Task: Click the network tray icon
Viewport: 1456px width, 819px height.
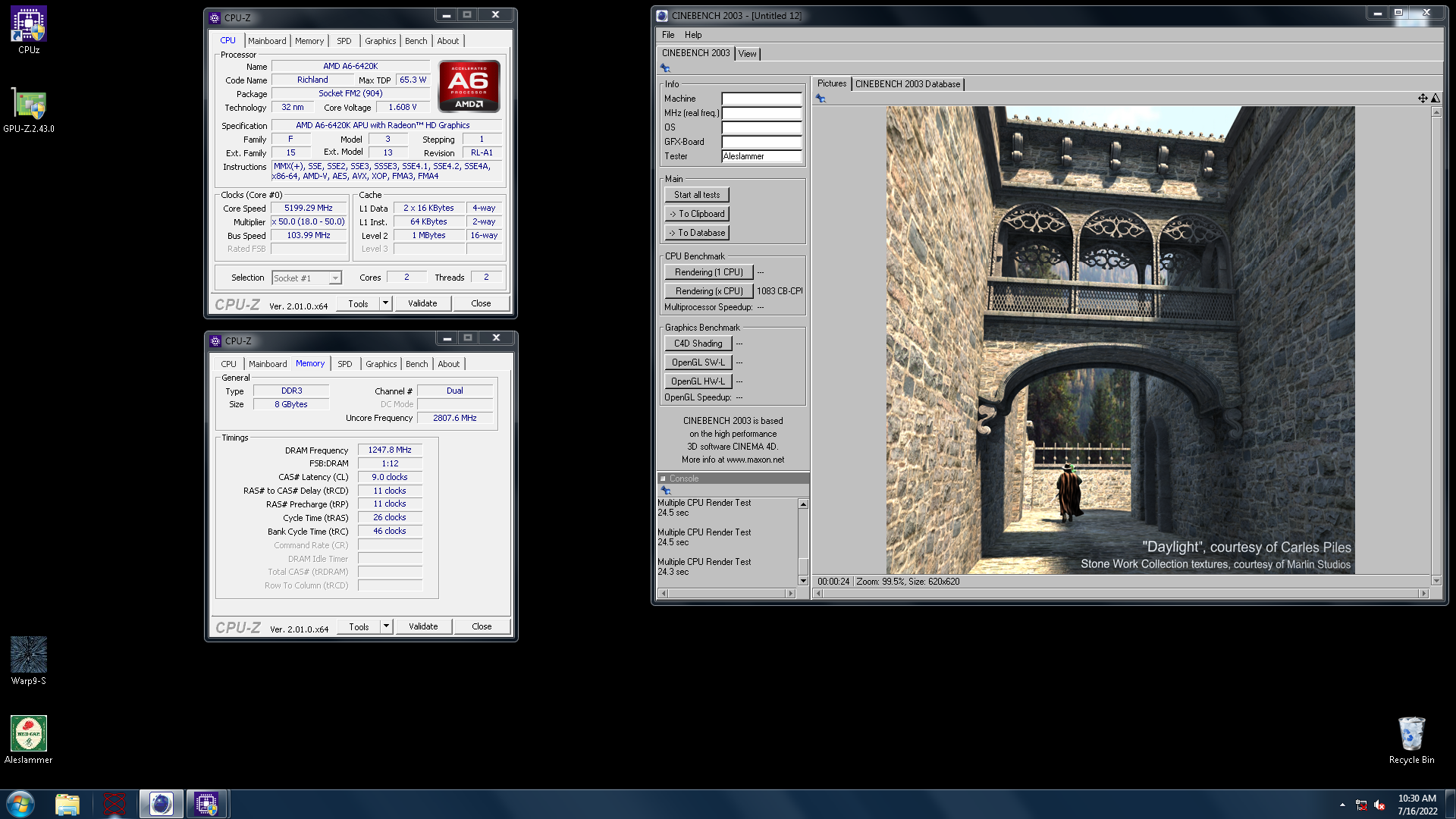Action: click(x=1361, y=805)
